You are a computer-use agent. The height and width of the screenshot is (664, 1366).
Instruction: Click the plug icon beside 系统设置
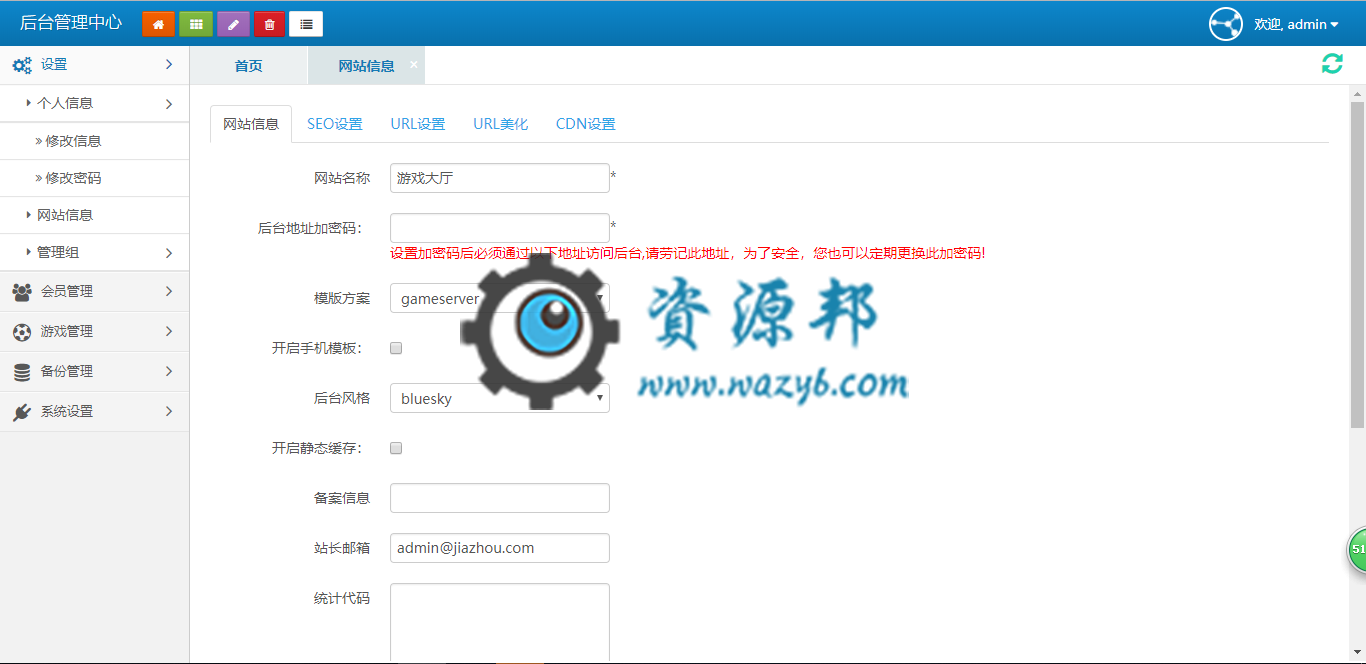coord(22,412)
